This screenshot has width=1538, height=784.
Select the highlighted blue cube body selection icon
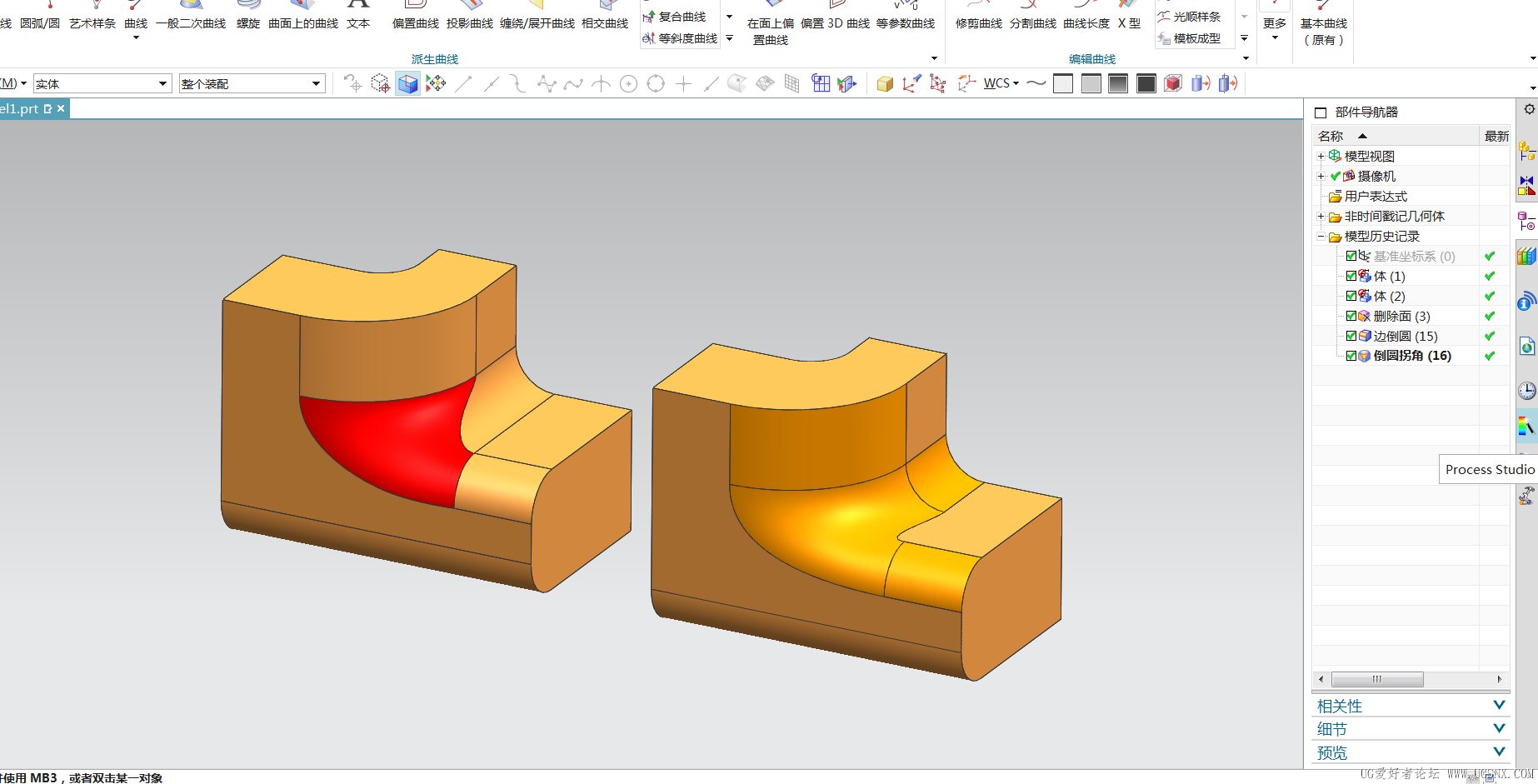pyautogui.click(x=407, y=83)
